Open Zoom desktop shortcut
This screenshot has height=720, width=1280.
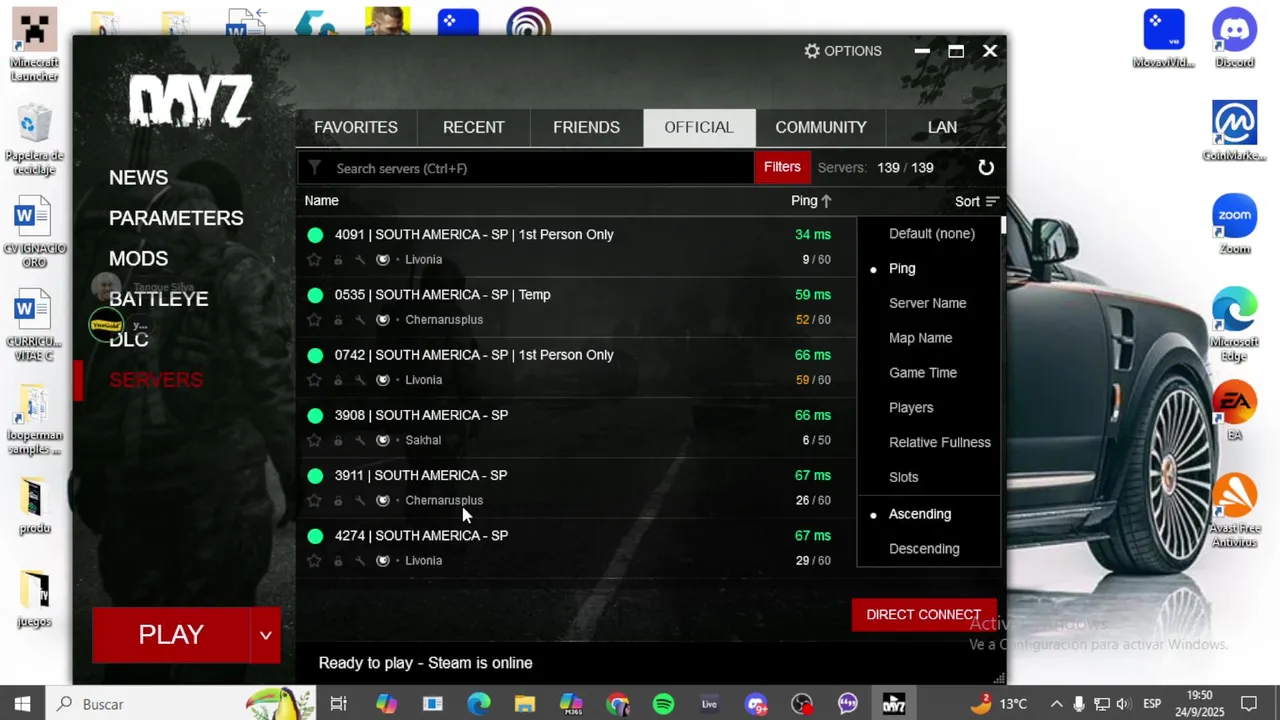pyautogui.click(x=1234, y=224)
